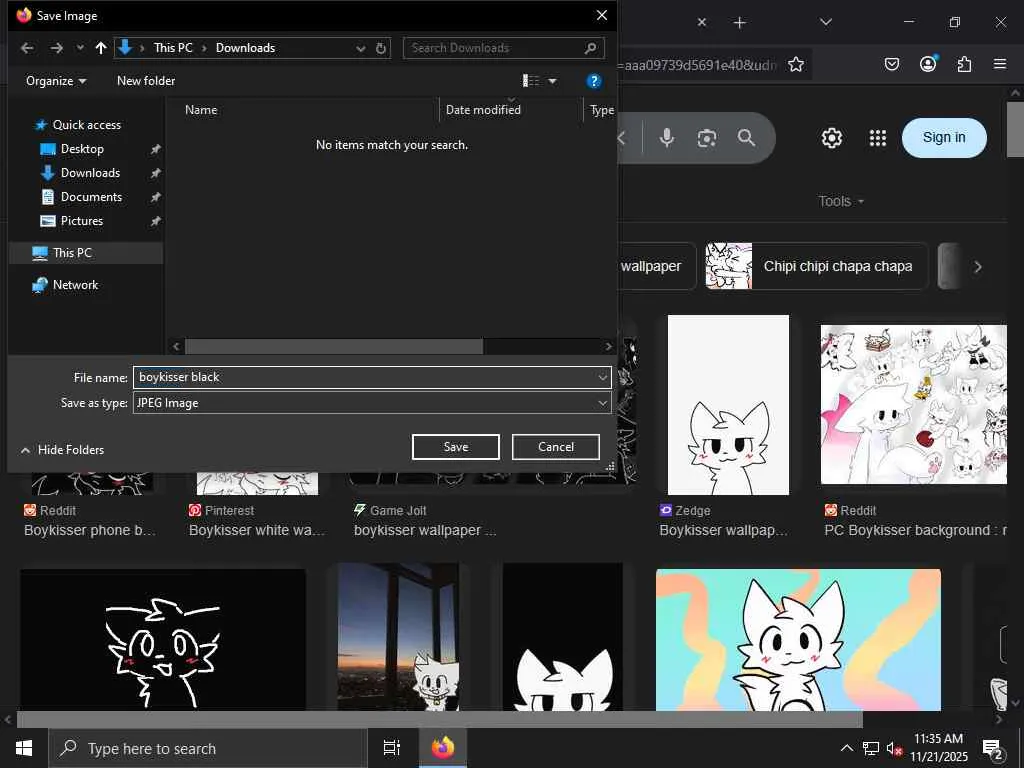Bookmark this page with star icon
This screenshot has width=1024, height=768.
pyautogui.click(x=795, y=64)
